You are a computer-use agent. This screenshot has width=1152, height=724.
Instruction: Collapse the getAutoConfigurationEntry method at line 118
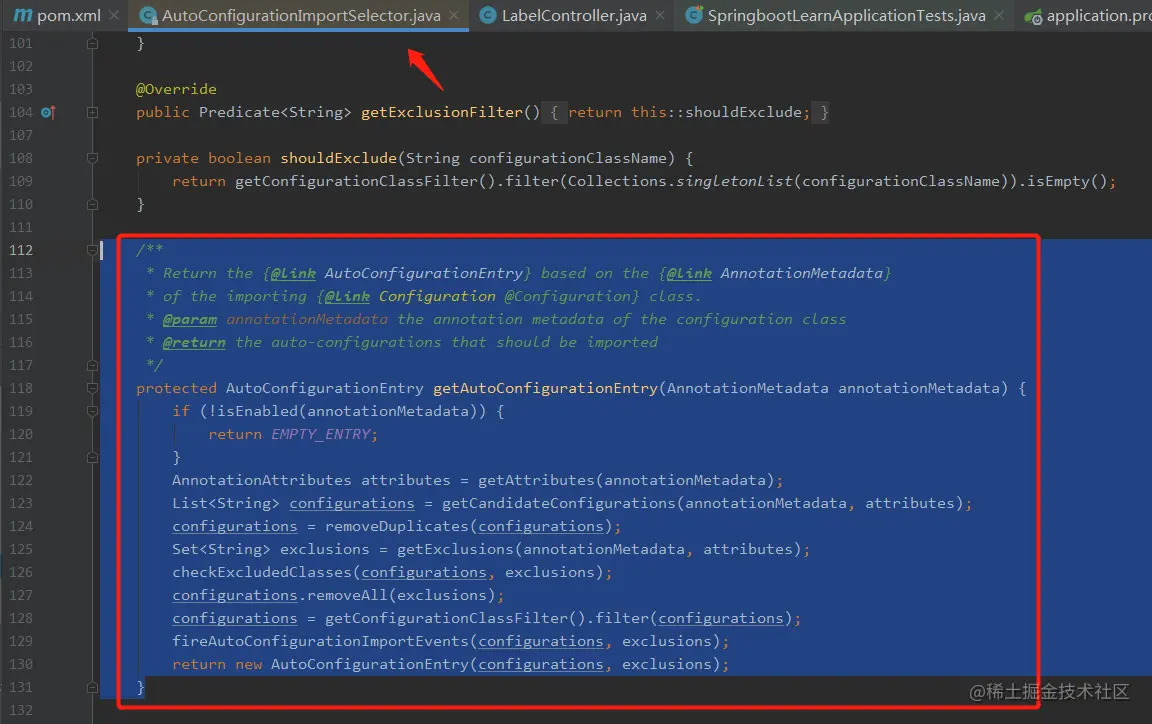pyautogui.click(x=93, y=388)
